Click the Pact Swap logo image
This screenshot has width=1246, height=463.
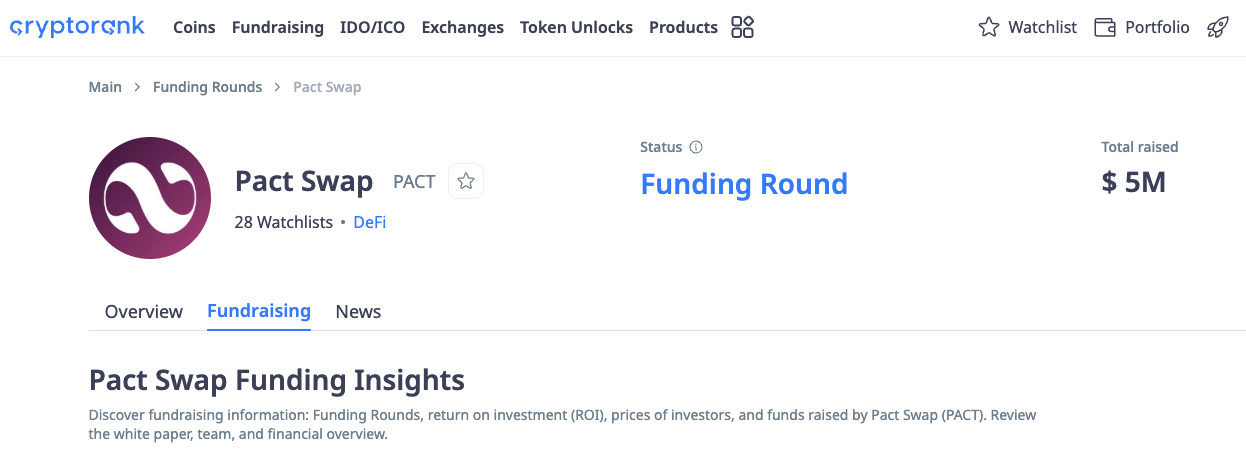pyautogui.click(x=150, y=198)
